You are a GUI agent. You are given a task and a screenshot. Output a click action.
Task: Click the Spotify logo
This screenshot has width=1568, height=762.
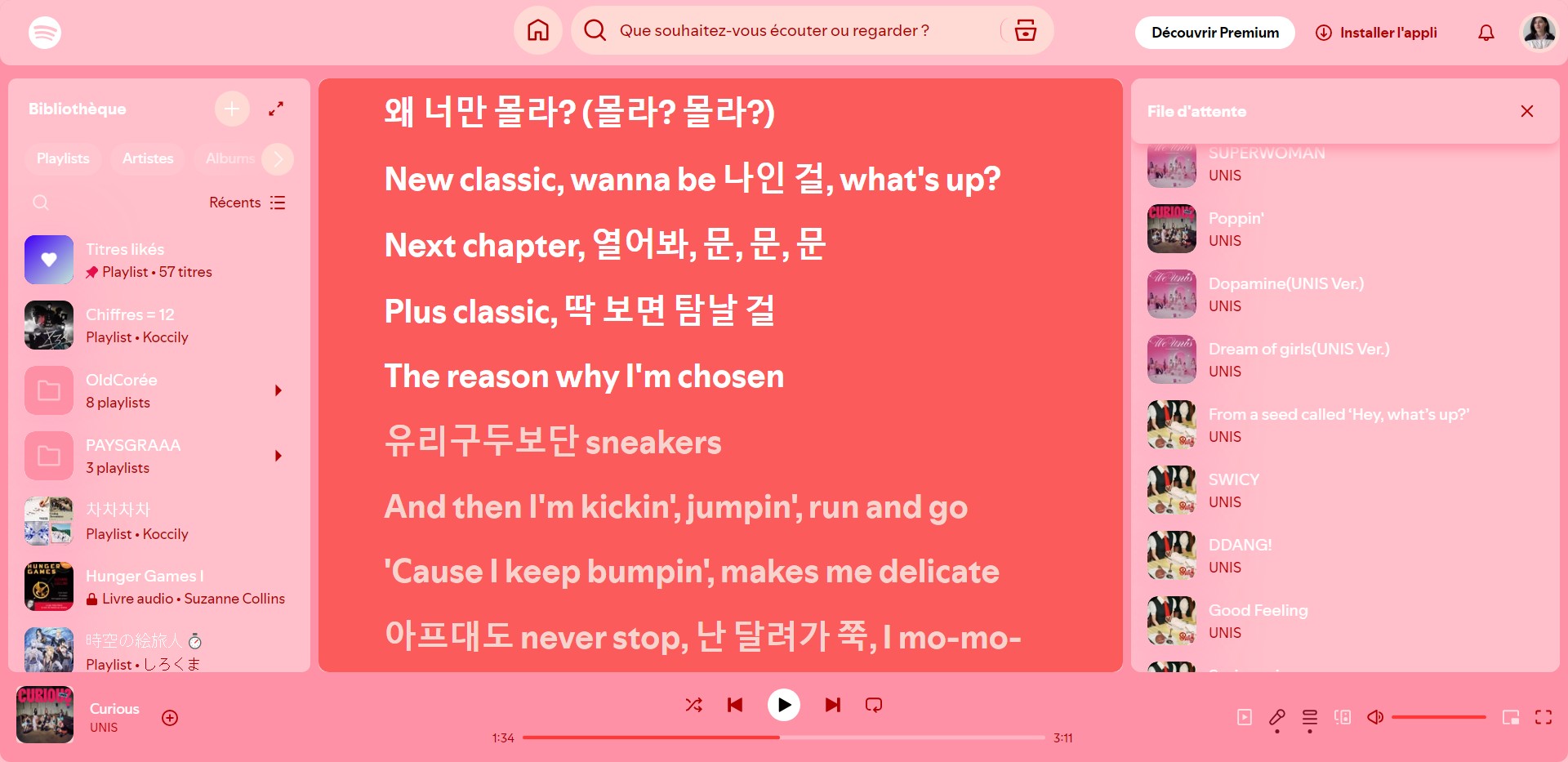coord(45,33)
